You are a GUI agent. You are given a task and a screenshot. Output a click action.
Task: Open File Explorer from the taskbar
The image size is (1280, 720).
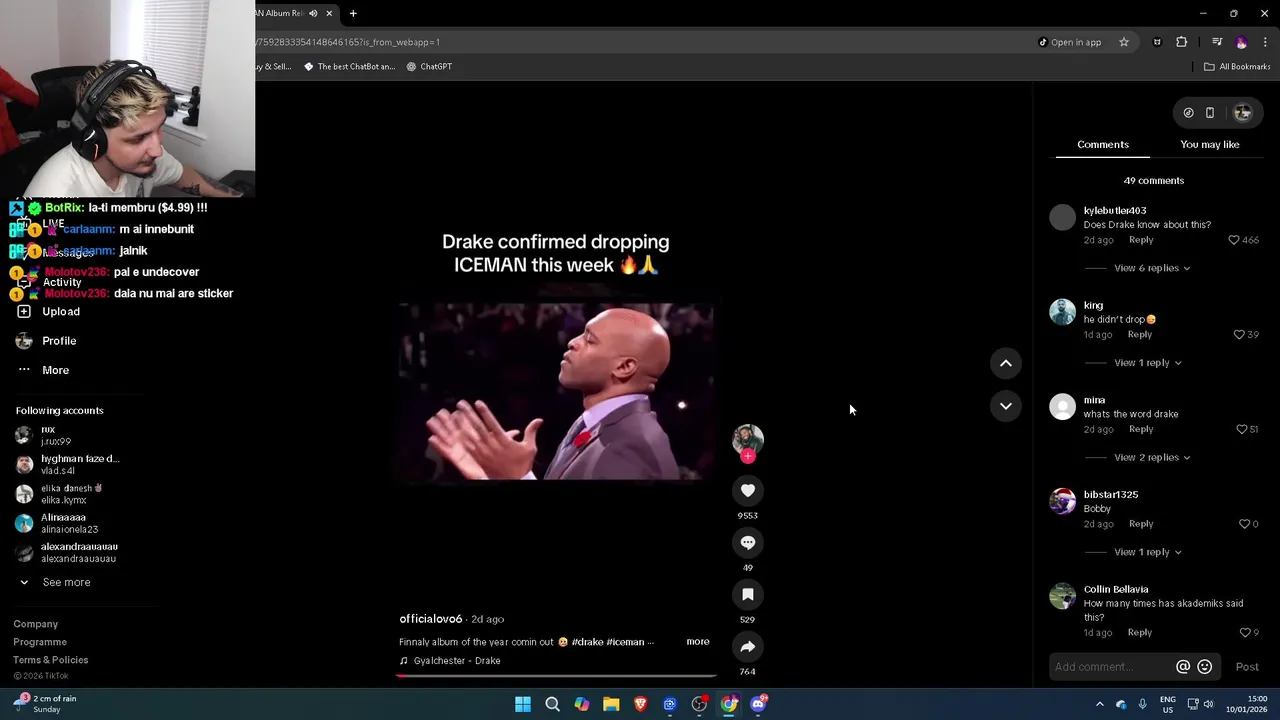611,704
